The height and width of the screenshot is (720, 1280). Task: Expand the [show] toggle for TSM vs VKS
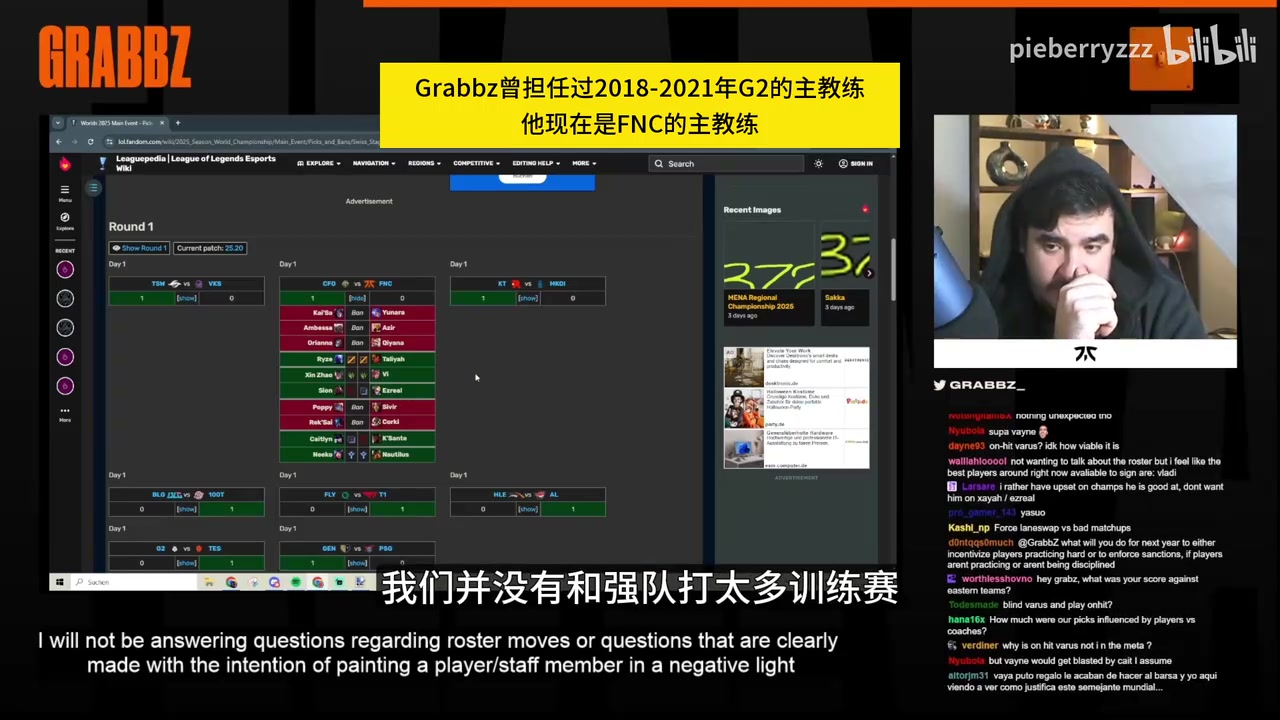(x=186, y=297)
